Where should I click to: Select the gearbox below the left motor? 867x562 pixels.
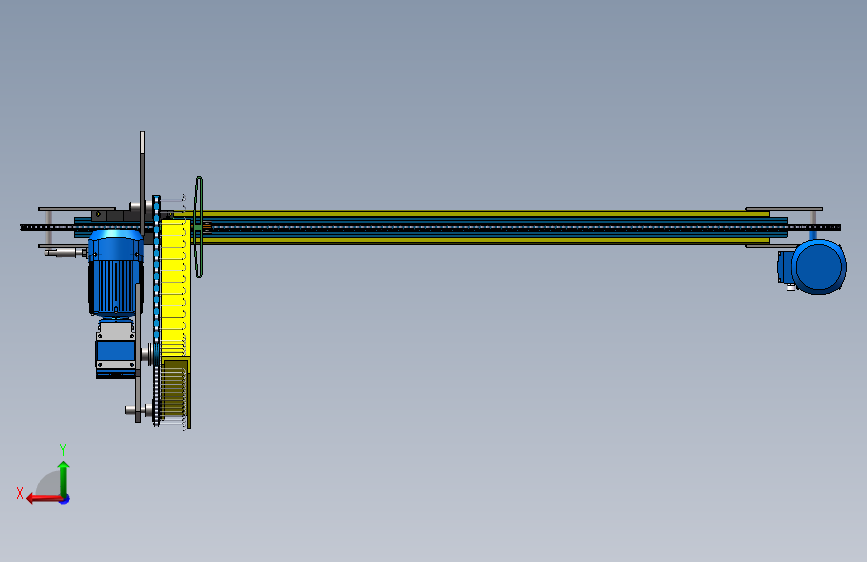116,348
